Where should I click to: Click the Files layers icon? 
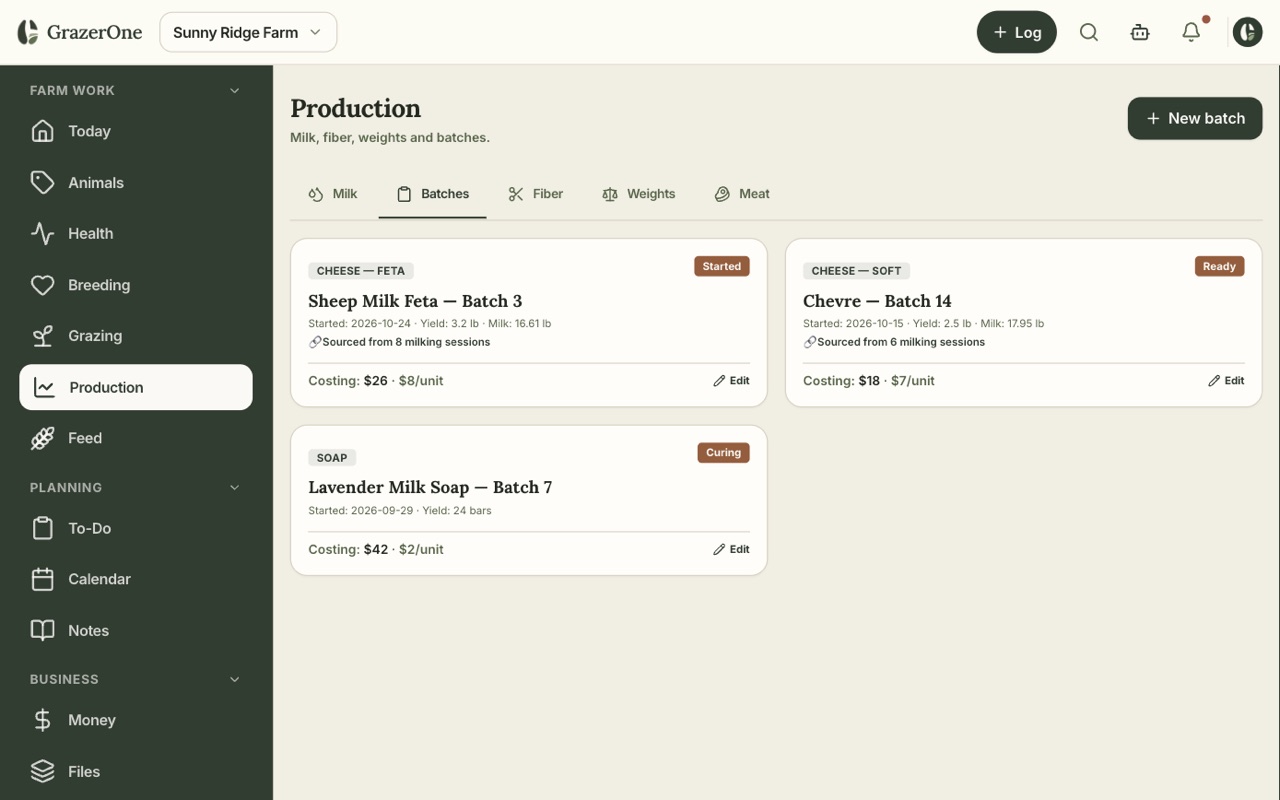pyautogui.click(x=42, y=771)
